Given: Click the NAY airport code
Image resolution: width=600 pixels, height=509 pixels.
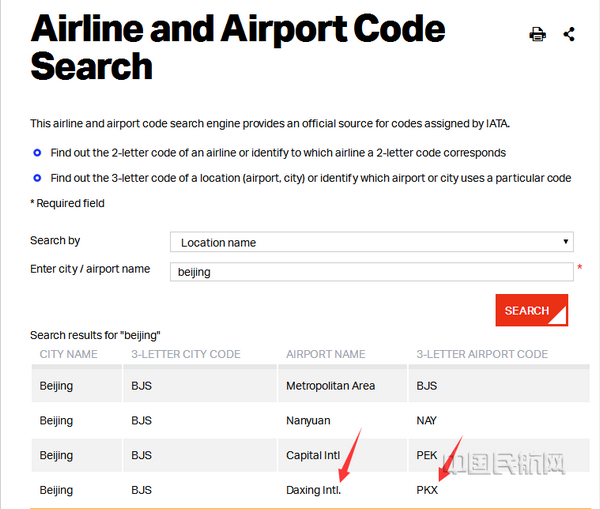Looking at the screenshot, I should coord(427,420).
